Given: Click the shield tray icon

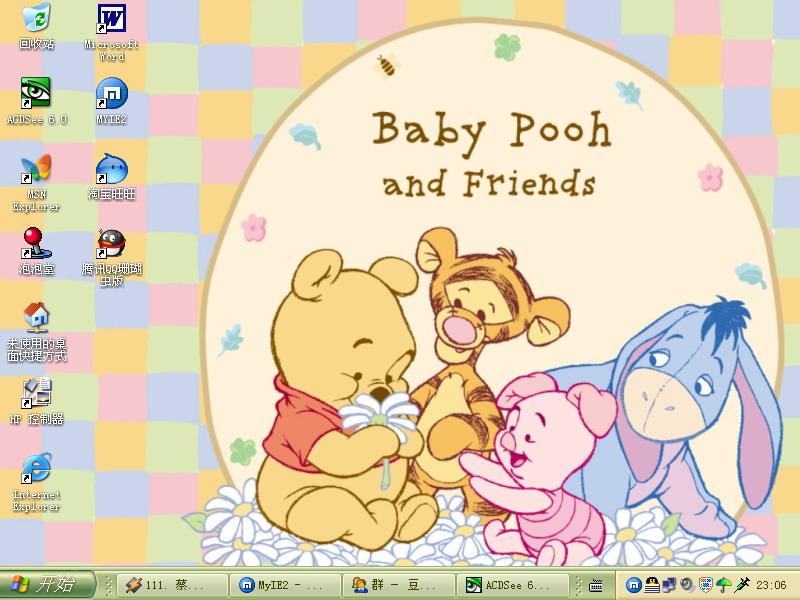Looking at the screenshot, I should [706, 585].
